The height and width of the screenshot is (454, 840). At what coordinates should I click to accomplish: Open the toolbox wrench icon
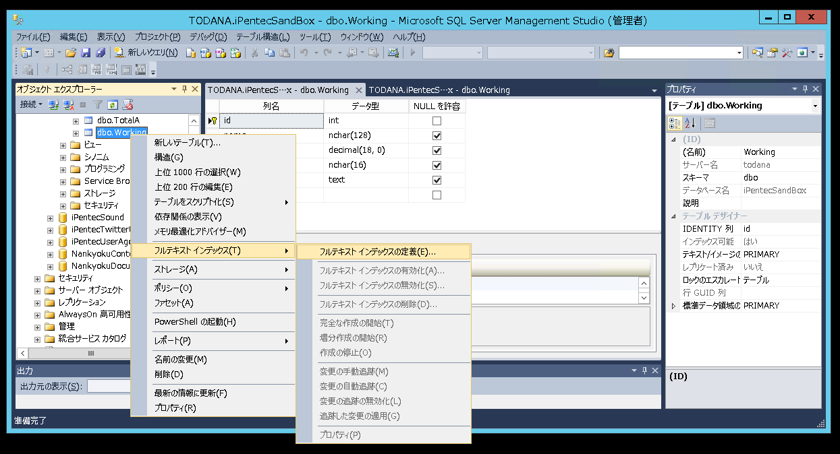coord(786,53)
